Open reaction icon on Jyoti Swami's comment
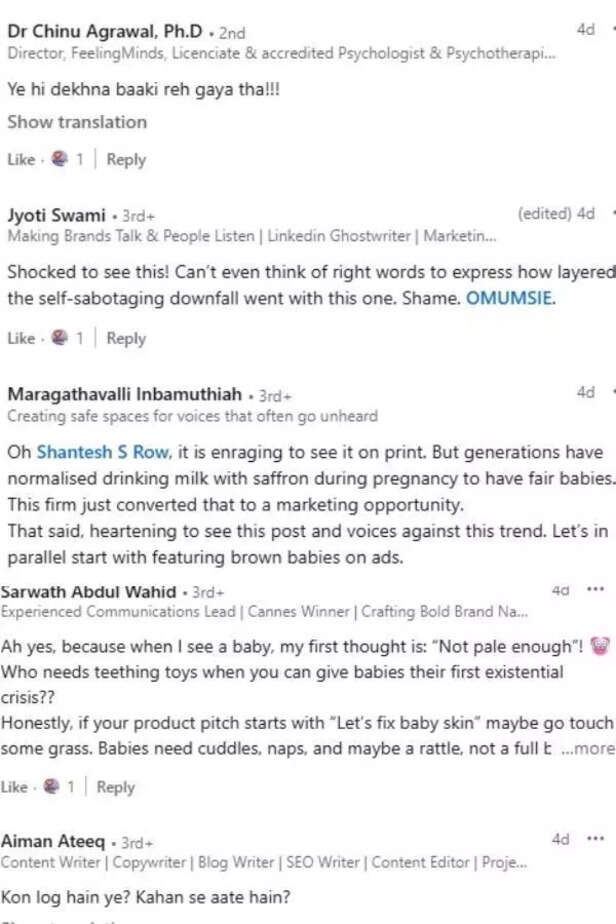 pyautogui.click(x=59, y=338)
